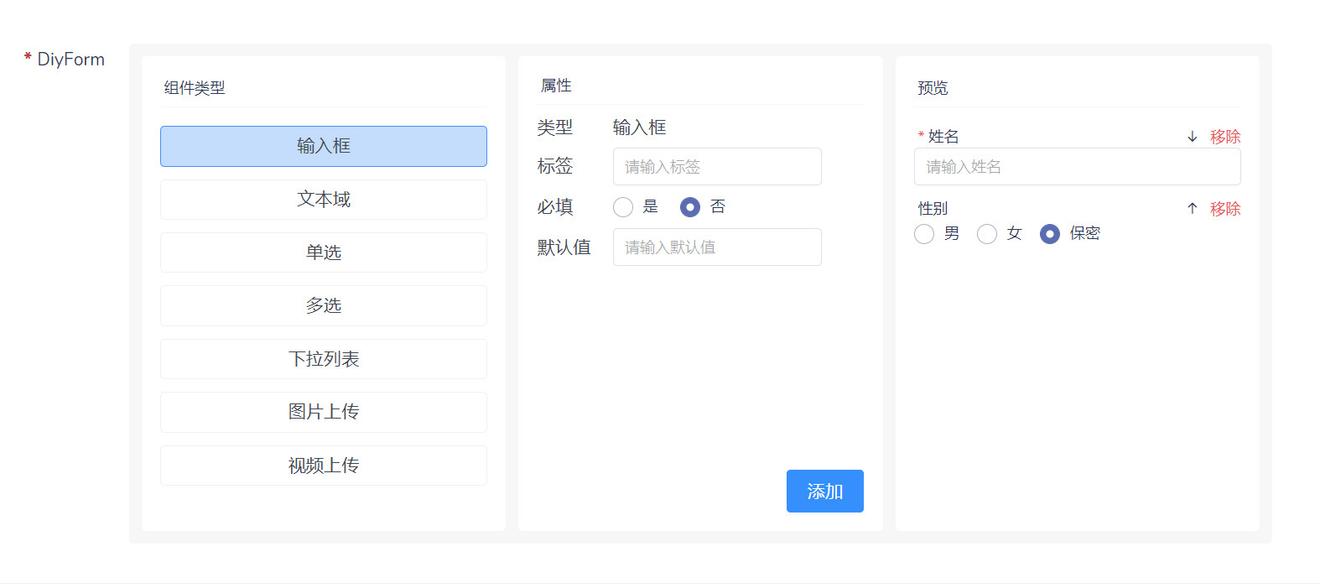Choose the 单选 component type
The width and height of the screenshot is (1320, 588).
pyautogui.click(x=323, y=252)
